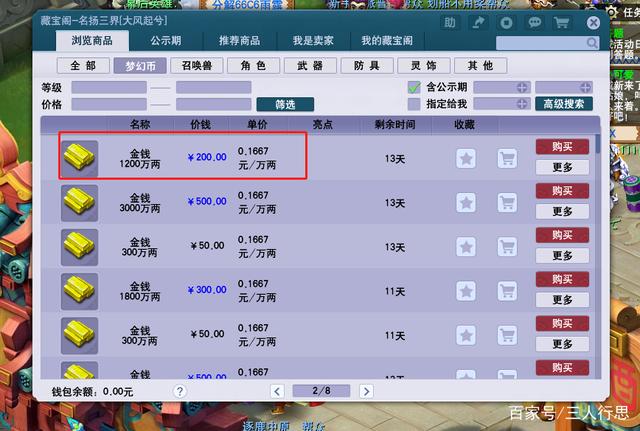640x431 pixels.
Task: Open the chat message bubble icon
Action: pos(535,22)
